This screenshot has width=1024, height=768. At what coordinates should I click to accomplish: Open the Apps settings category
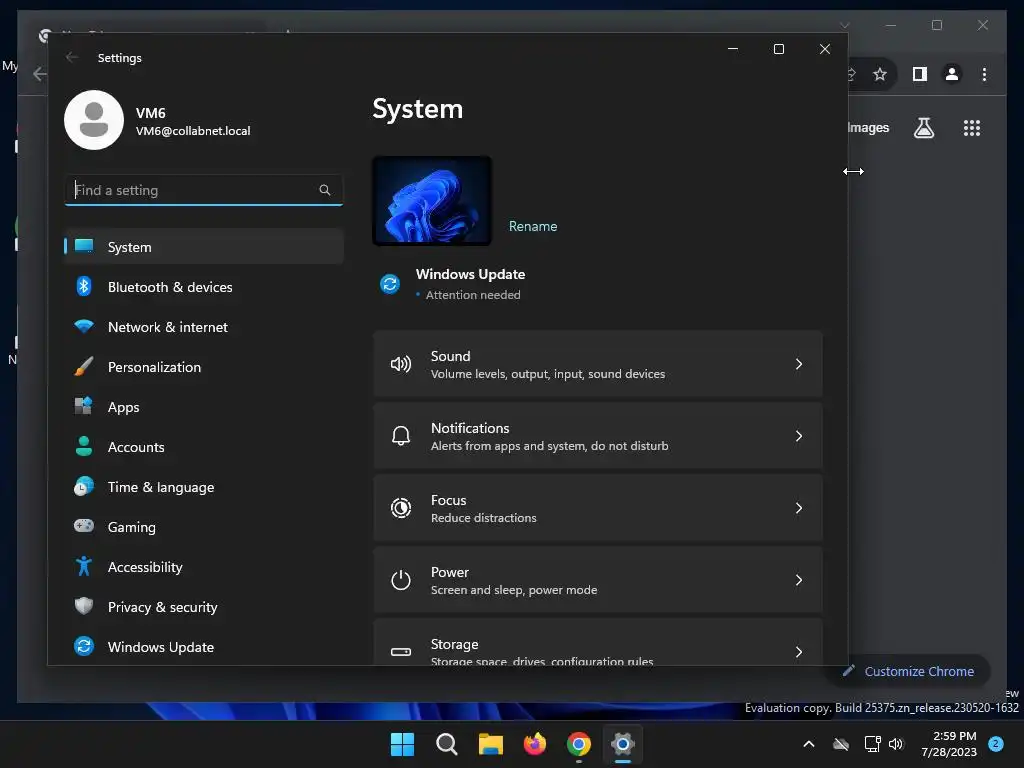(x=204, y=407)
